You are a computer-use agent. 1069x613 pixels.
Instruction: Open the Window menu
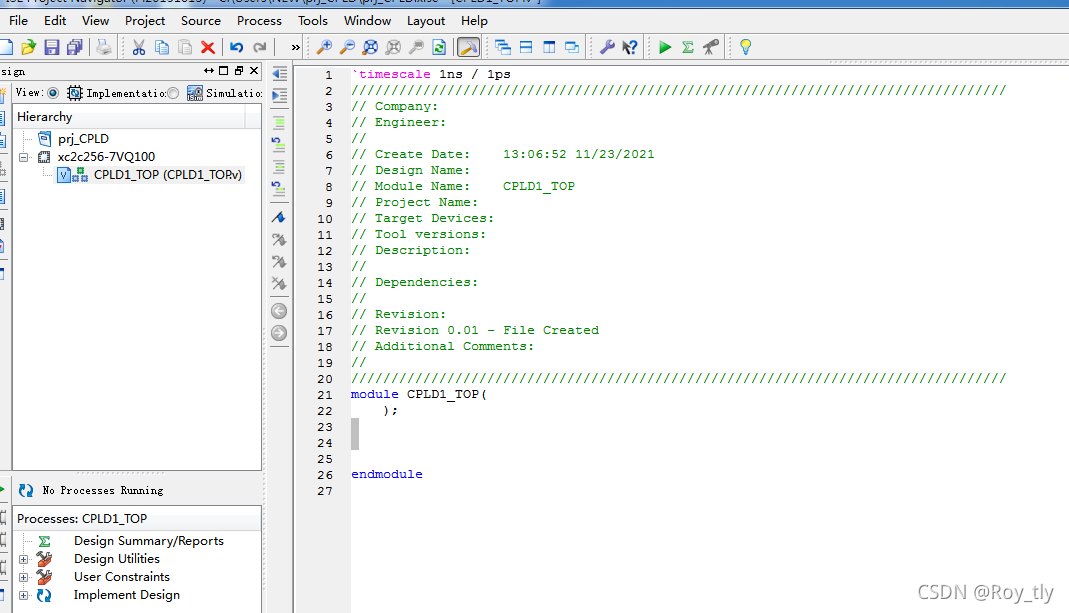(367, 20)
